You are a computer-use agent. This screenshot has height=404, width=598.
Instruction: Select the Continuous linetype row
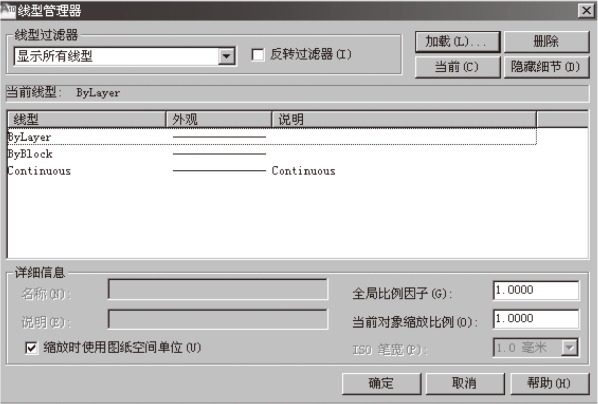(x=272, y=171)
